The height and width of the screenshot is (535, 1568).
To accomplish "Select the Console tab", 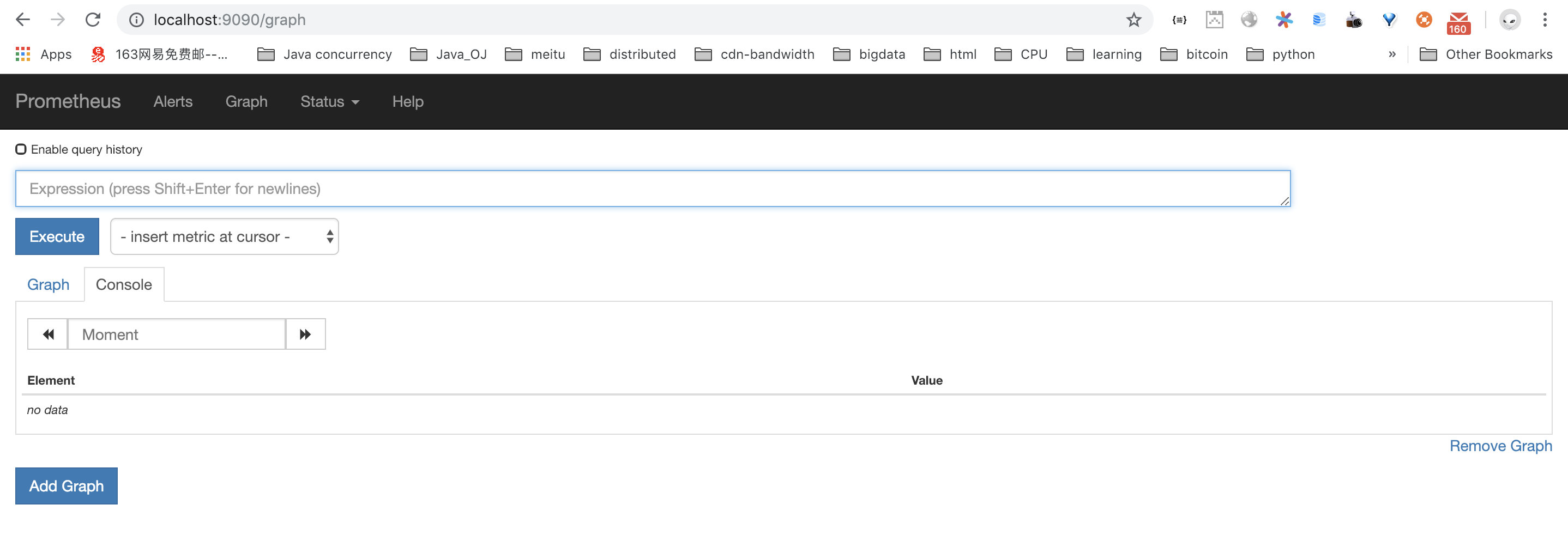I will click(124, 284).
